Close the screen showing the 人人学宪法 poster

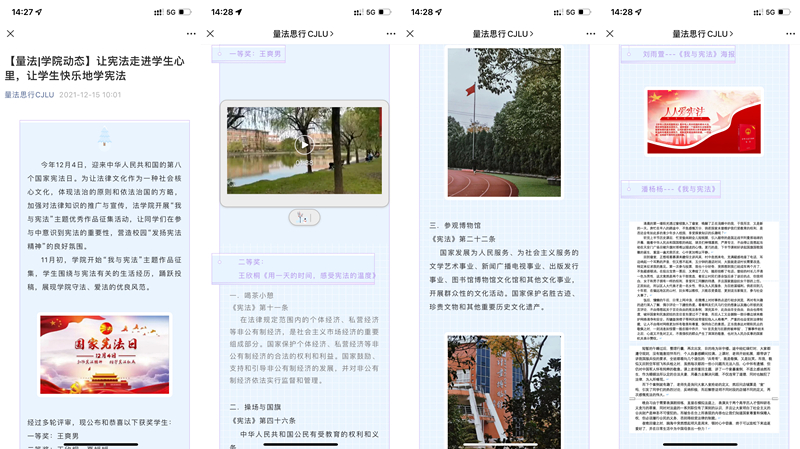(x=610, y=34)
